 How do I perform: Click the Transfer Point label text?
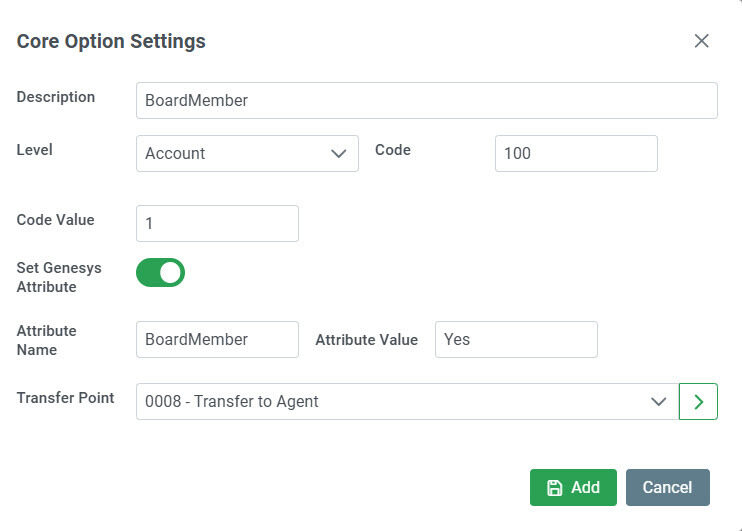click(65, 398)
